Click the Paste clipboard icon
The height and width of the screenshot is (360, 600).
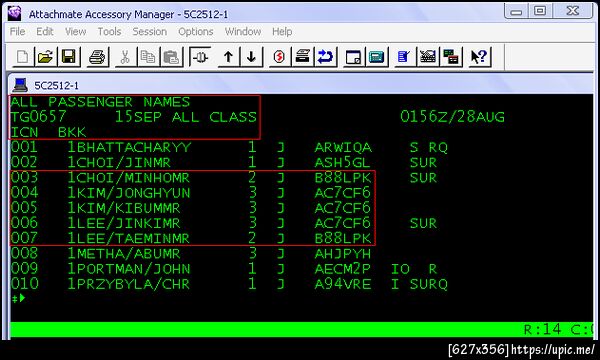tap(171, 57)
